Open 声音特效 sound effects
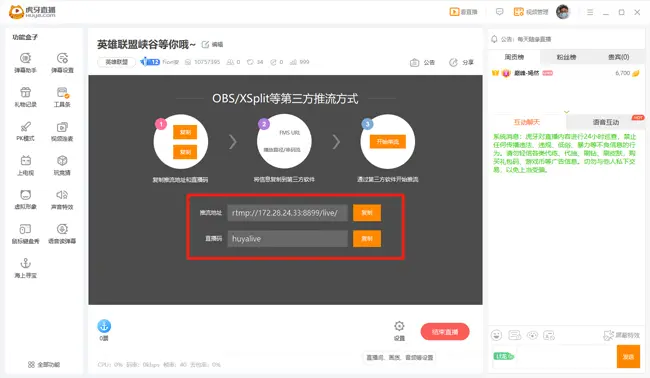Viewport: 650px width, 378px height. click(x=62, y=200)
